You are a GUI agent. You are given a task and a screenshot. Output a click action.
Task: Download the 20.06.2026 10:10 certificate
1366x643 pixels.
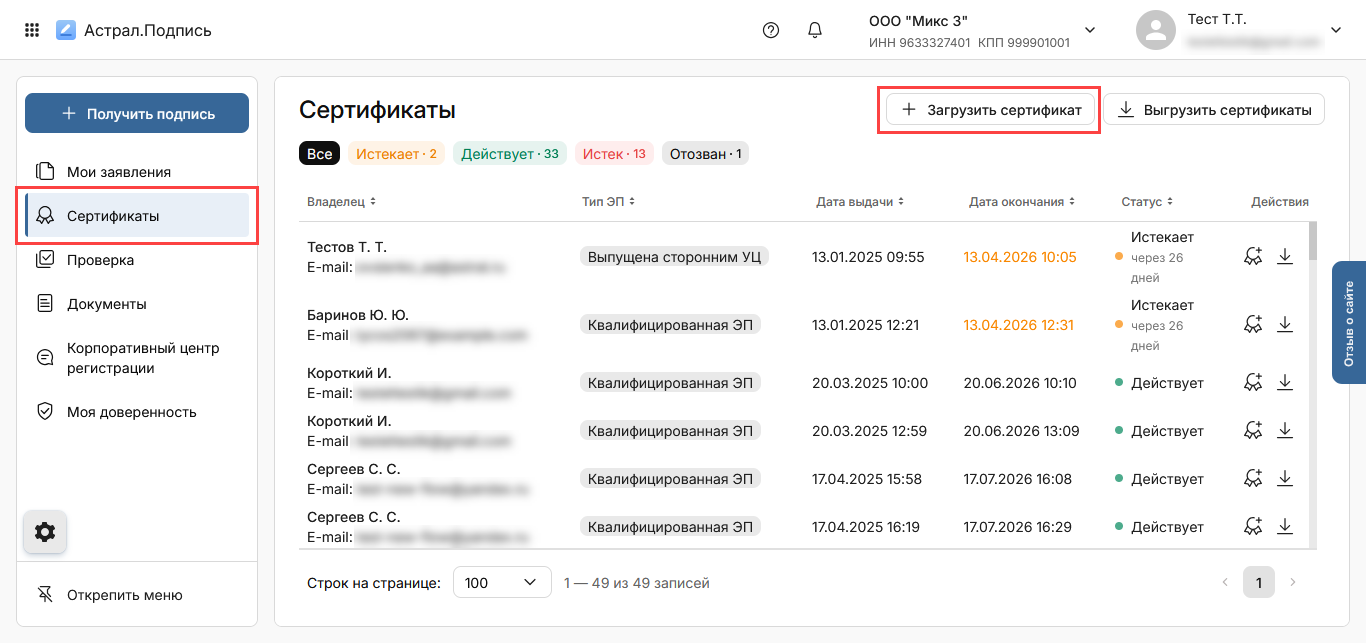pos(1285,383)
